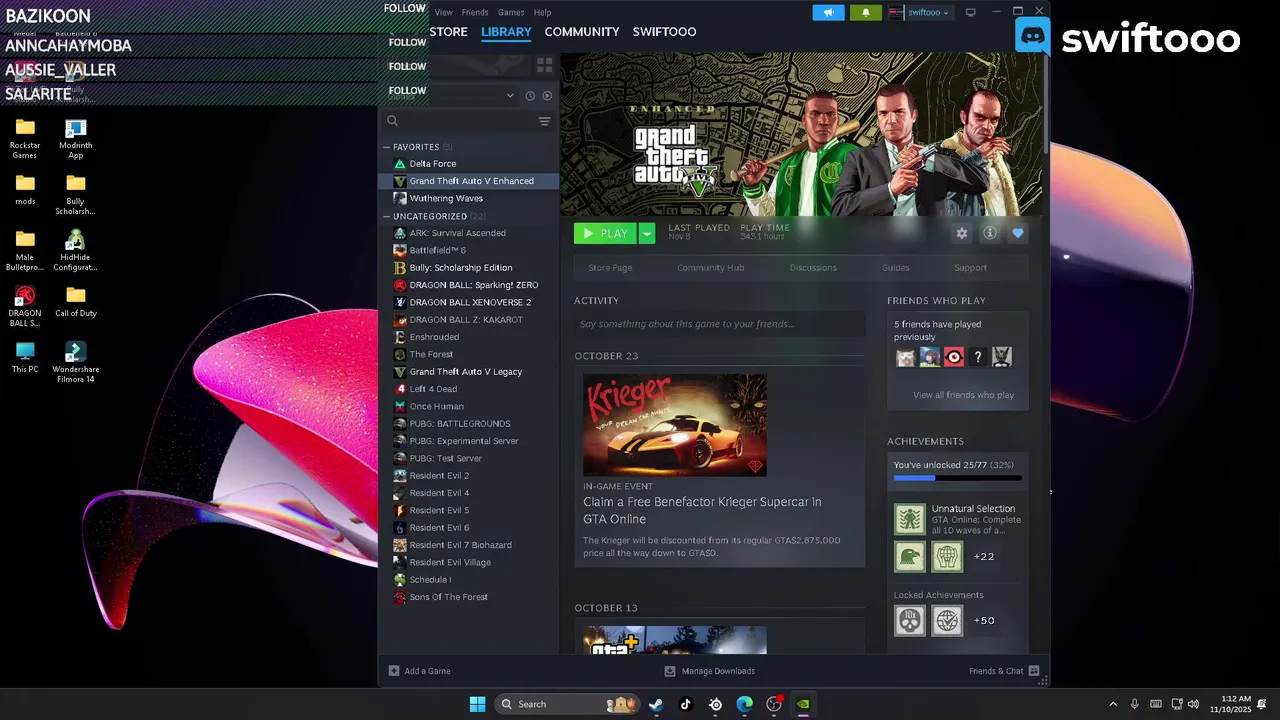
Task: Expand the library games filter dropdown
Action: point(510,96)
